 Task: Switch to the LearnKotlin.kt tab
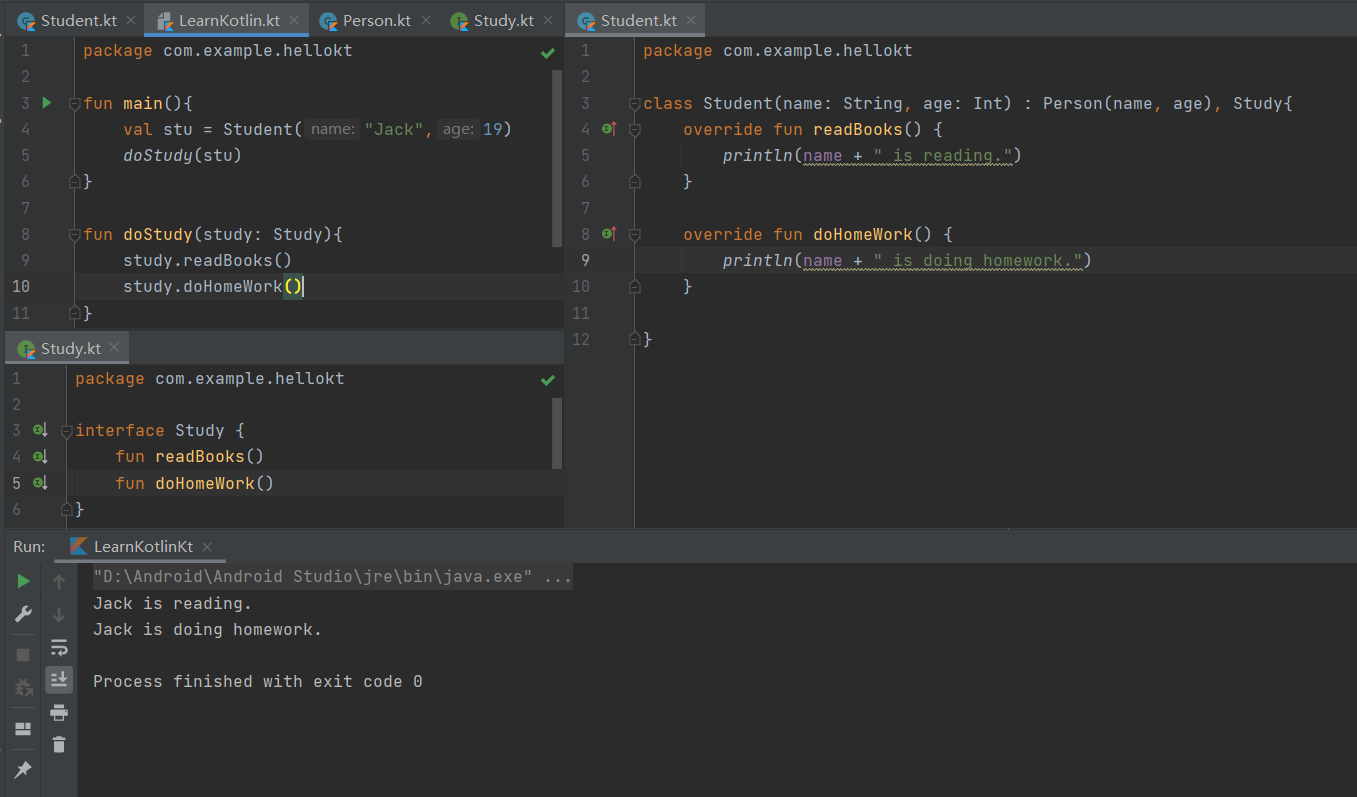pos(228,20)
